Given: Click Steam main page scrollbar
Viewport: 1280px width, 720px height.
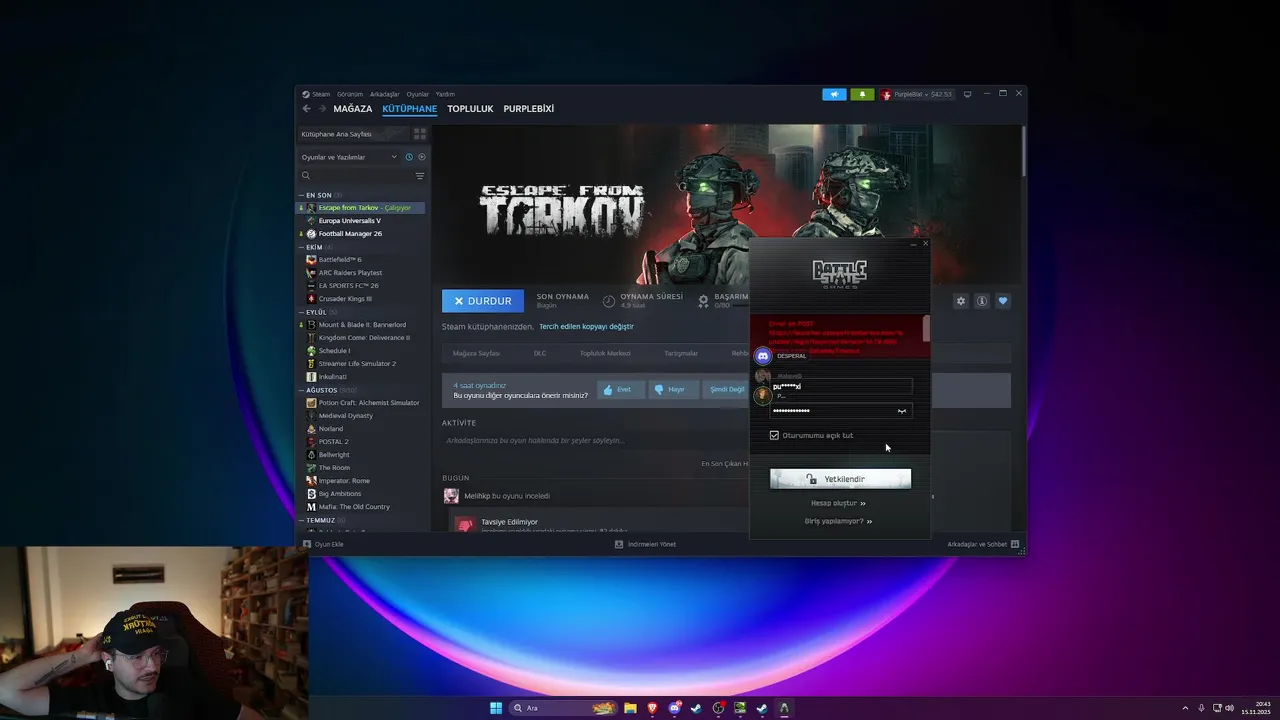Looking at the screenshot, I should point(1023,150).
